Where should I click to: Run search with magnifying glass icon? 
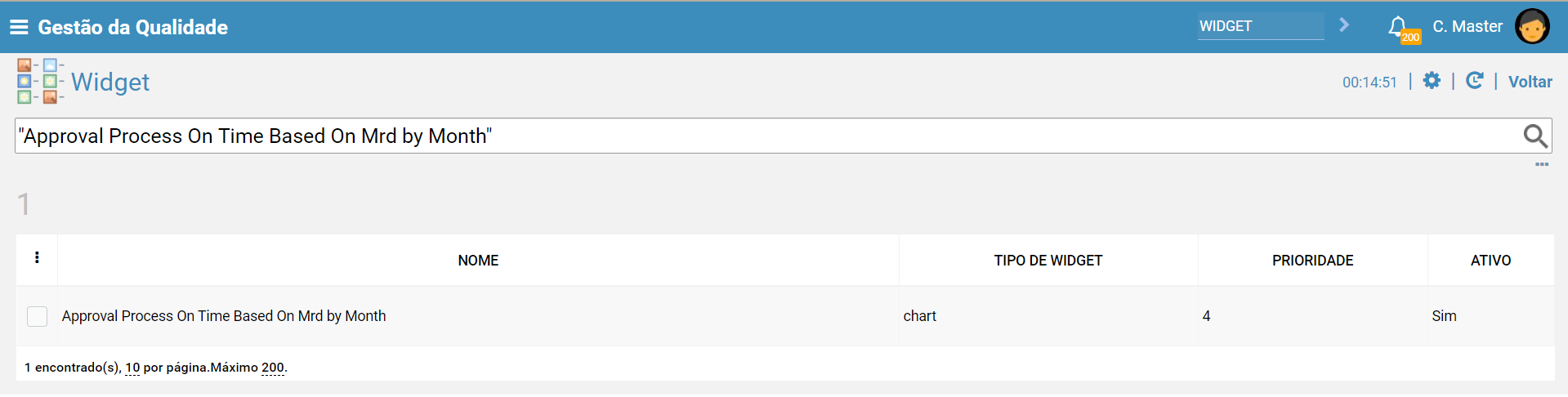coord(1535,136)
